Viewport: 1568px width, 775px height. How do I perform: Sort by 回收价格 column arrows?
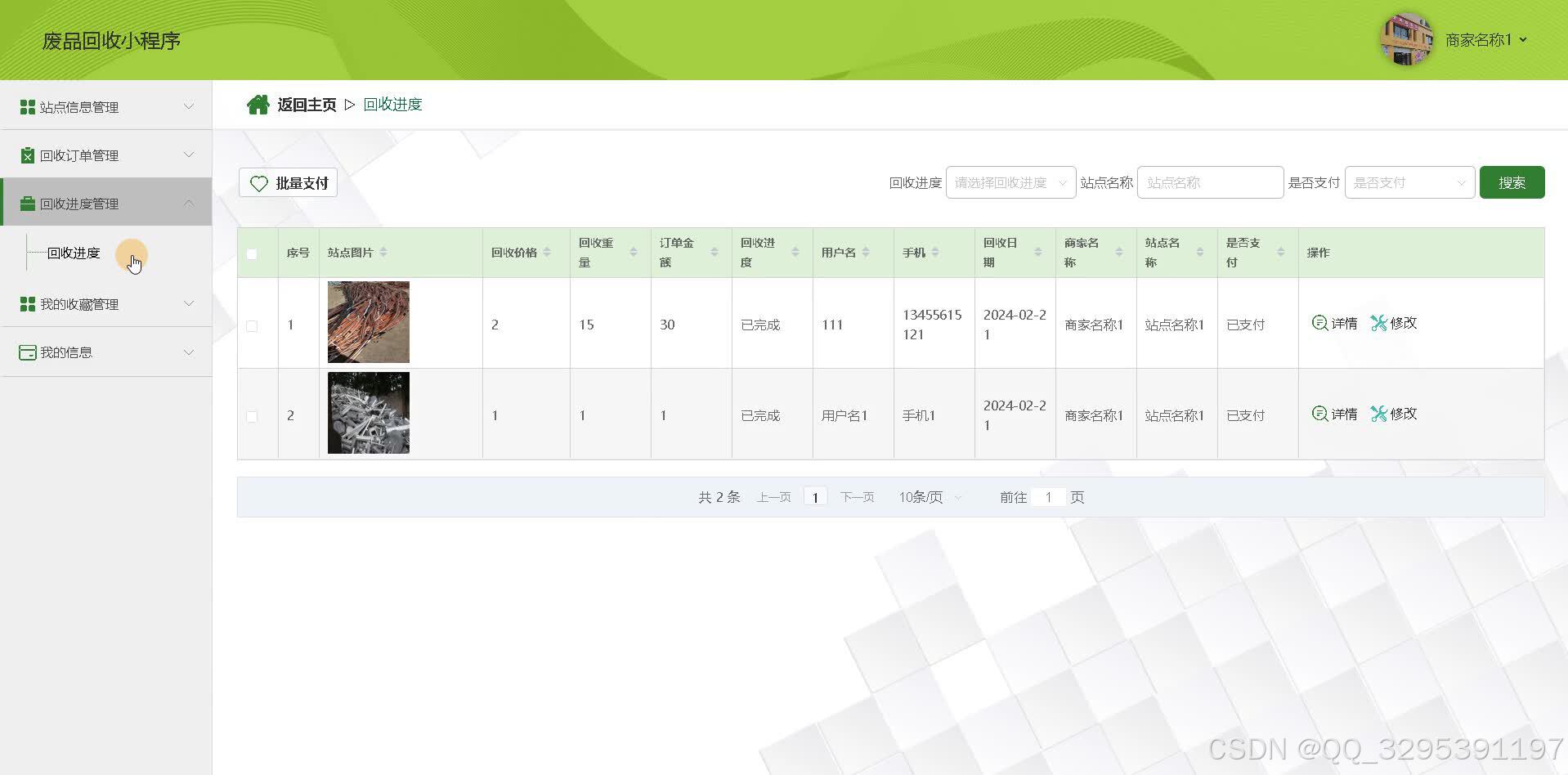click(547, 253)
